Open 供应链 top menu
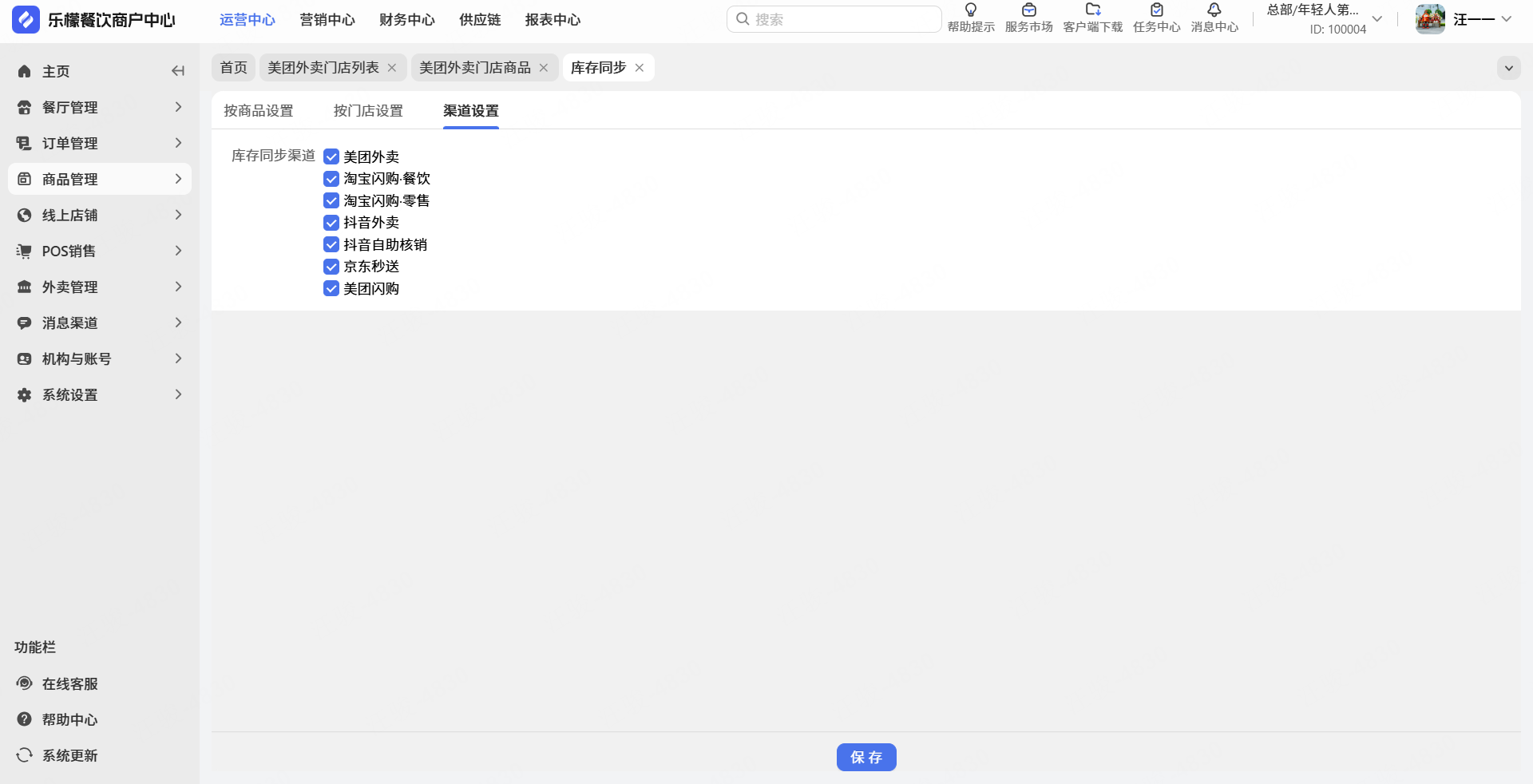This screenshot has height=784, width=1533. [x=480, y=20]
